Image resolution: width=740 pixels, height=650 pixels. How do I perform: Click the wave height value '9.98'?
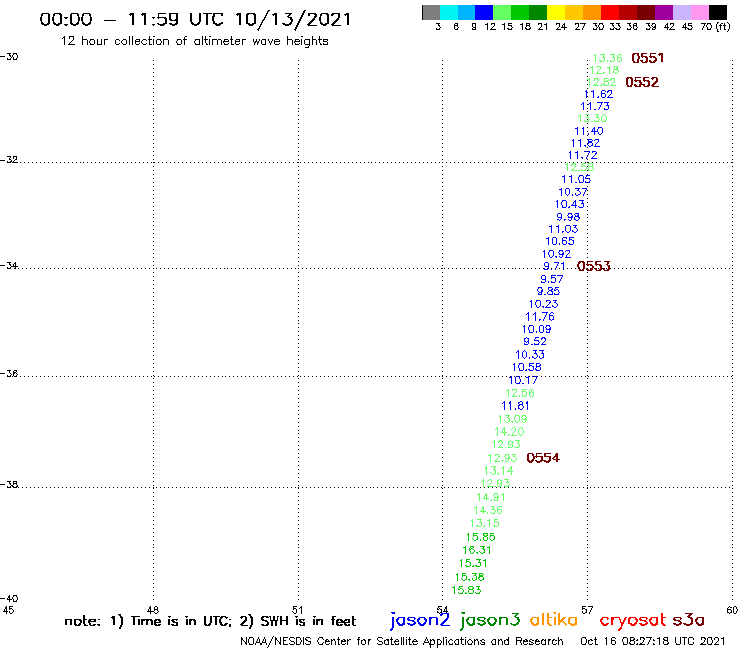click(x=568, y=217)
